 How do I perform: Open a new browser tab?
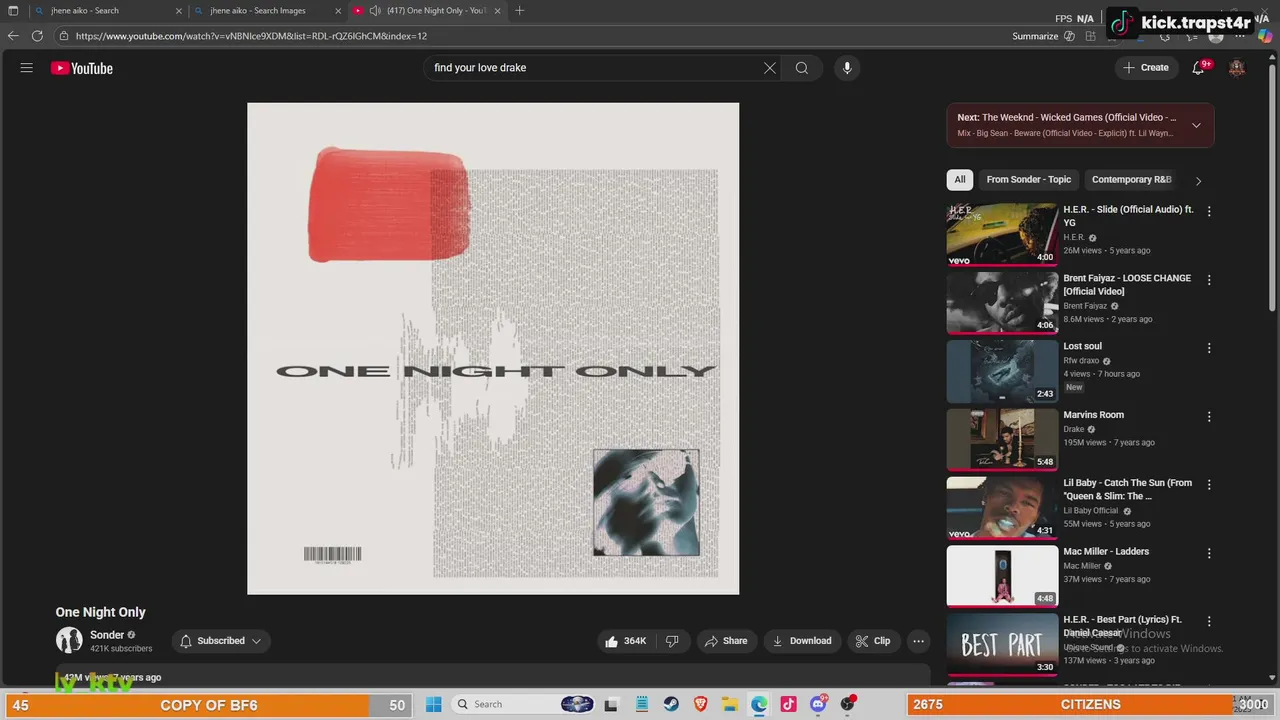tap(519, 10)
